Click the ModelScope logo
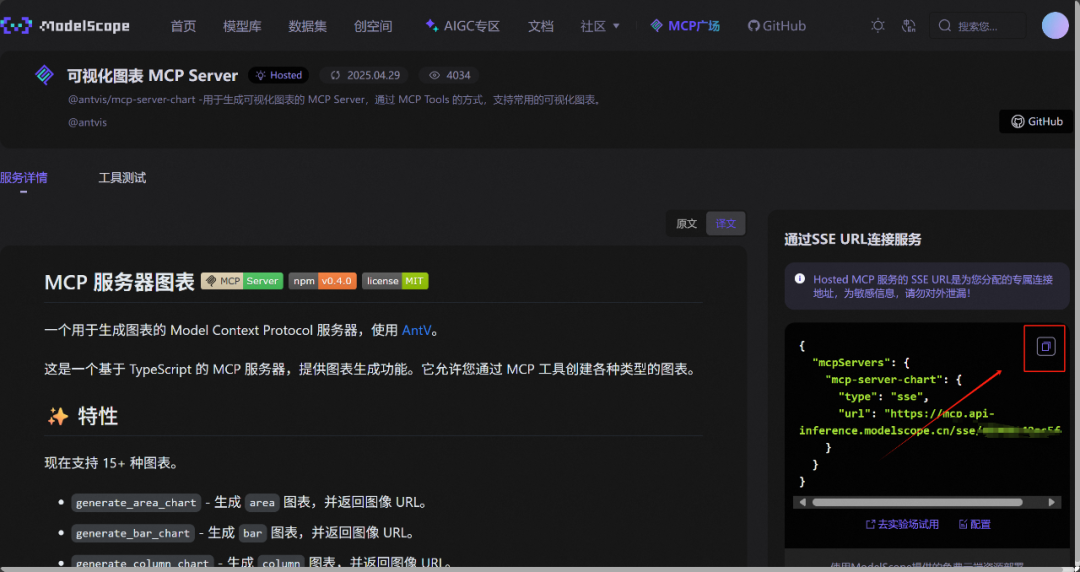 (65, 26)
